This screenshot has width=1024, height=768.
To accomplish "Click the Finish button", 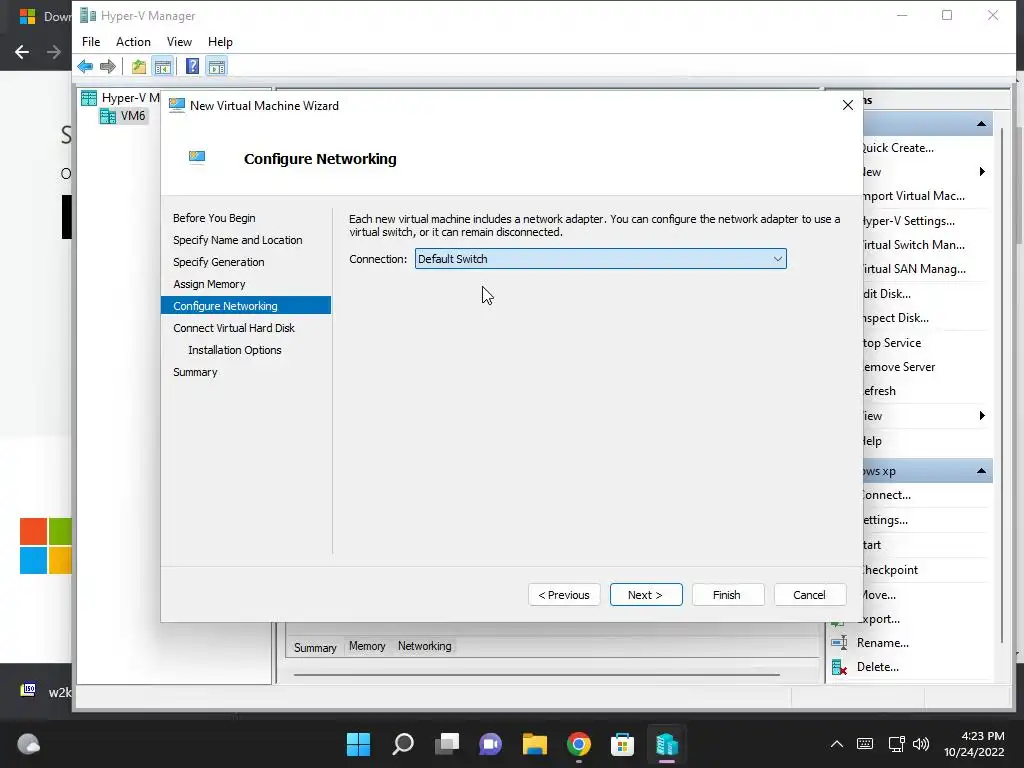I will coord(728,595).
